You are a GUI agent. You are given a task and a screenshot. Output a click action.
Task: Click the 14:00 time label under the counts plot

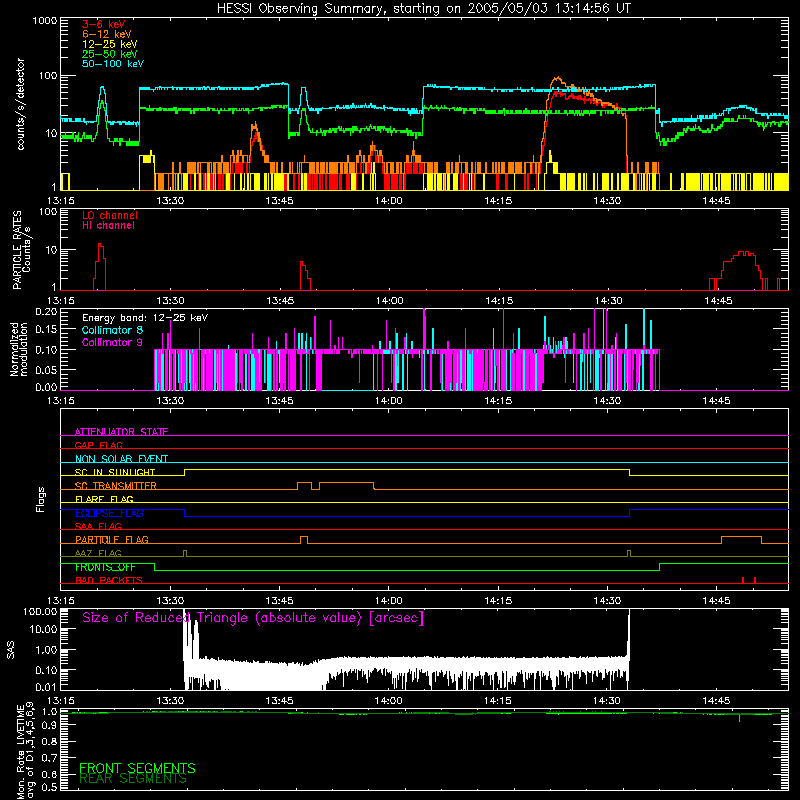388,201
